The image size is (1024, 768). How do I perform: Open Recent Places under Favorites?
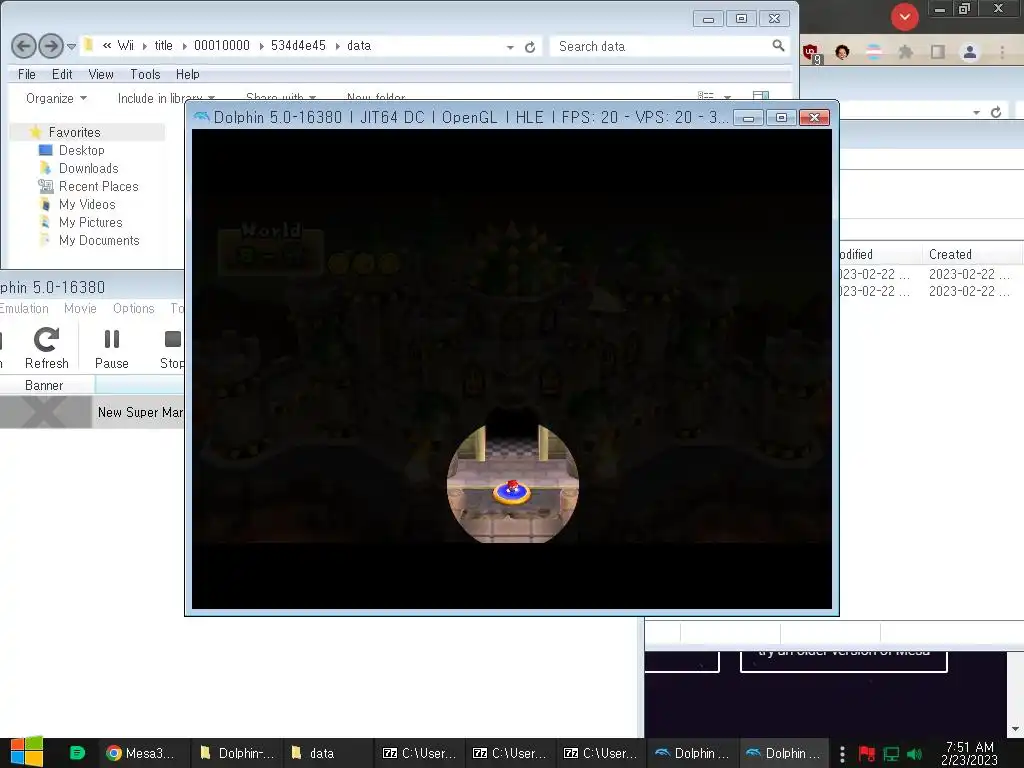[98, 186]
